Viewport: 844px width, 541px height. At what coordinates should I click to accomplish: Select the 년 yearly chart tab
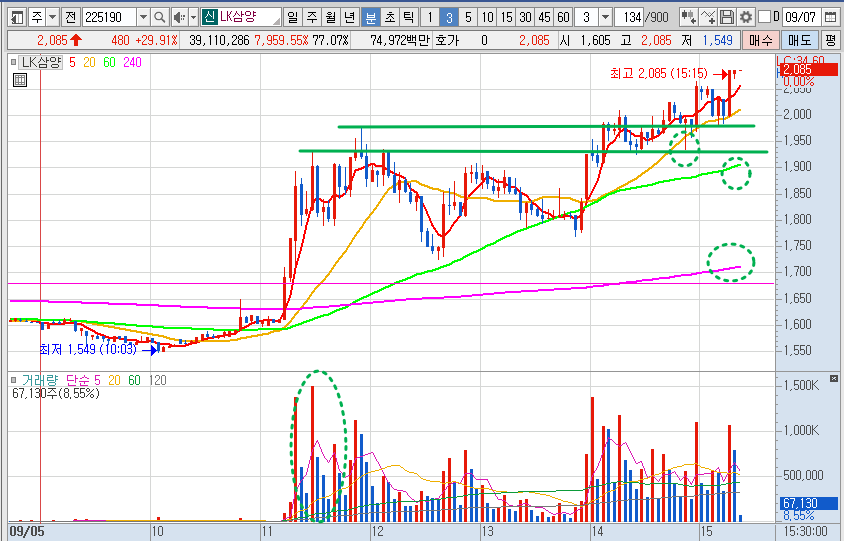[x=349, y=18]
